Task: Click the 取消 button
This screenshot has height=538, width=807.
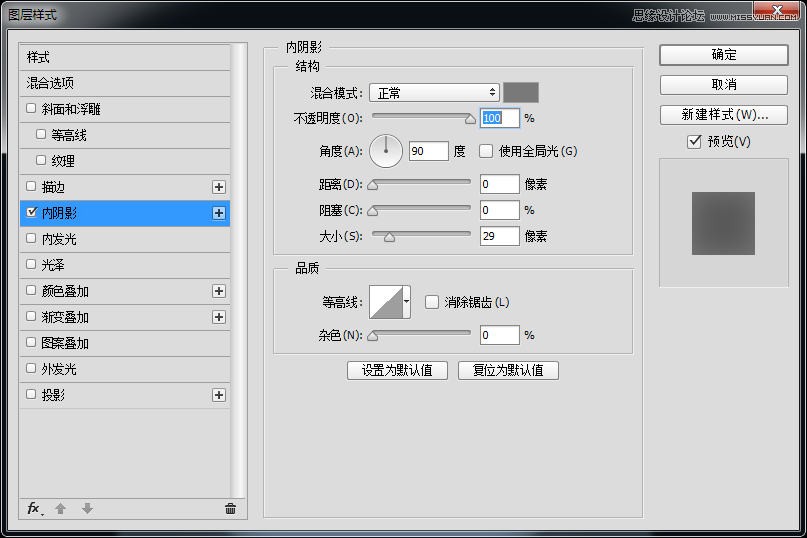Action: (x=724, y=84)
